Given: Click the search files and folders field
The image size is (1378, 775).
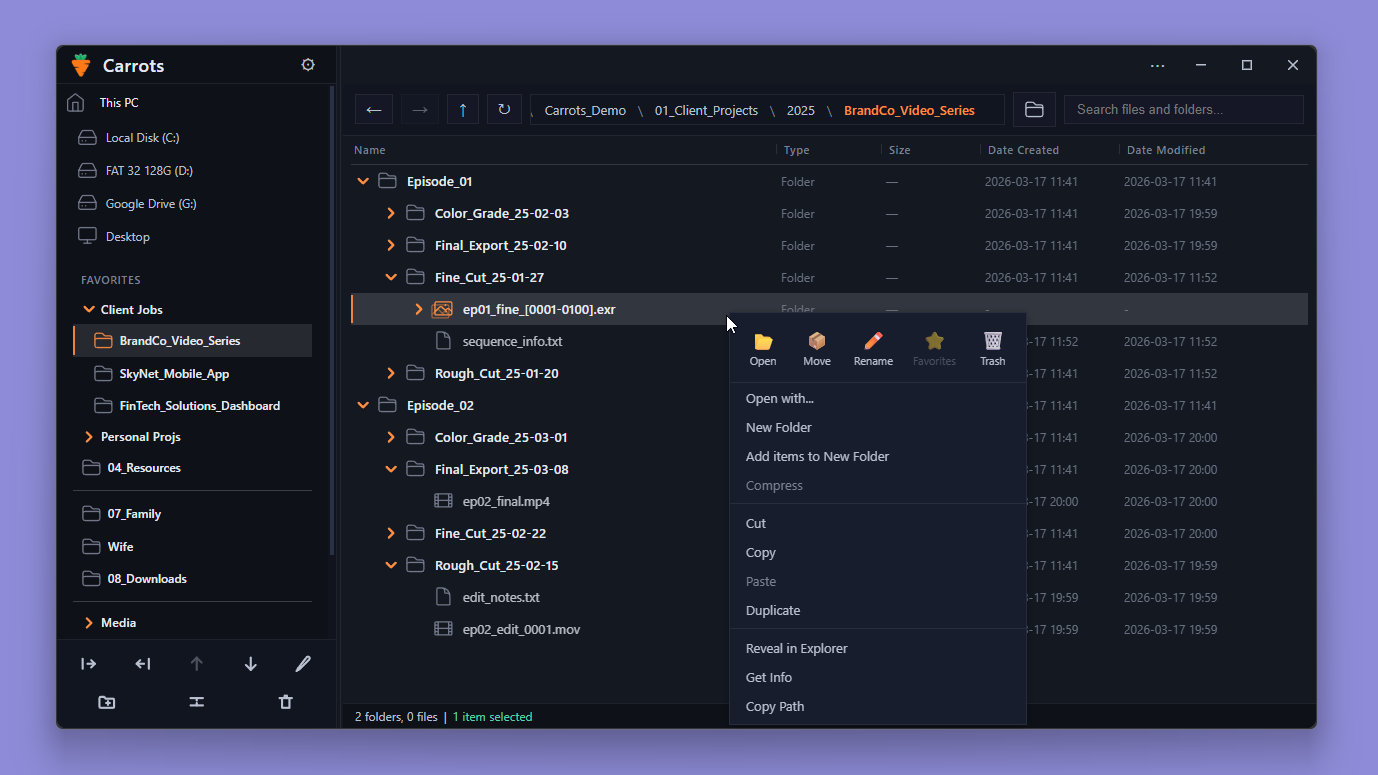Looking at the screenshot, I should [x=1183, y=110].
